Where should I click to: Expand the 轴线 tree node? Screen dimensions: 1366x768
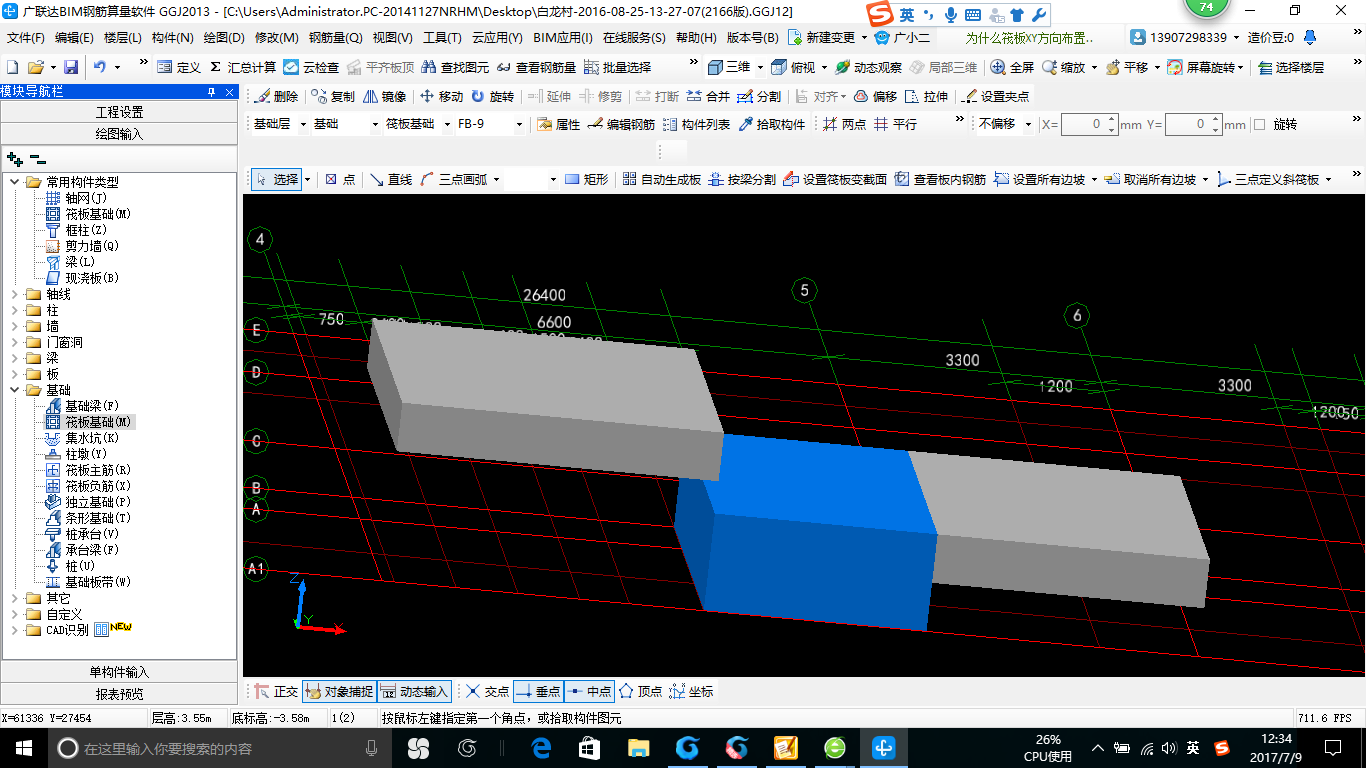[x=15, y=294]
